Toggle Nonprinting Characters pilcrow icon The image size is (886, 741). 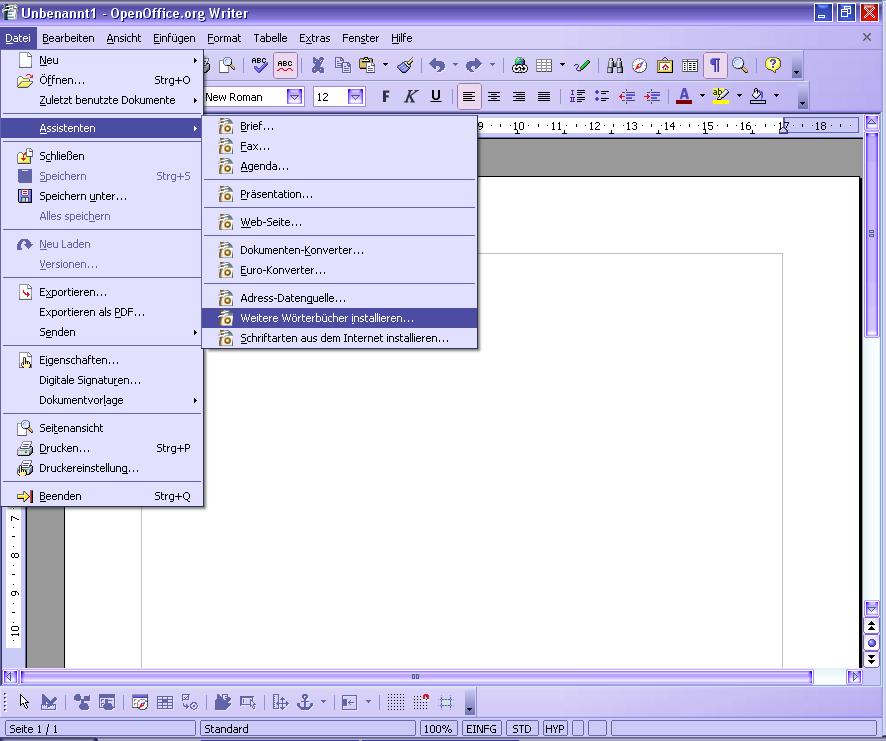tap(715, 66)
